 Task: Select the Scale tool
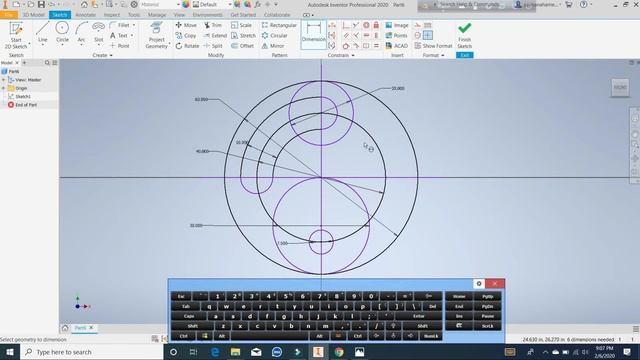pyautogui.click(x=241, y=25)
